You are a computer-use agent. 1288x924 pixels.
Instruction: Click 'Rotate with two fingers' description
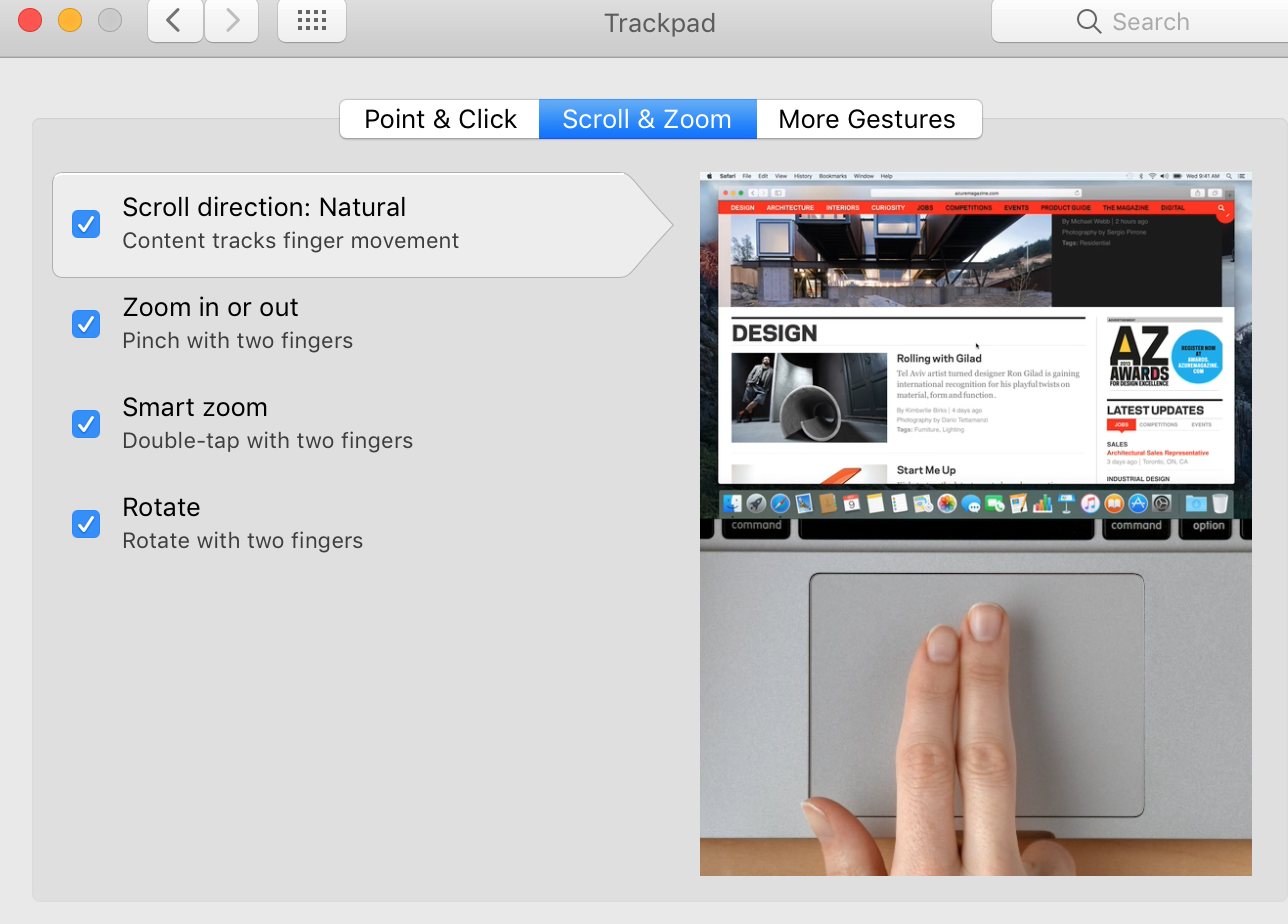click(x=242, y=541)
